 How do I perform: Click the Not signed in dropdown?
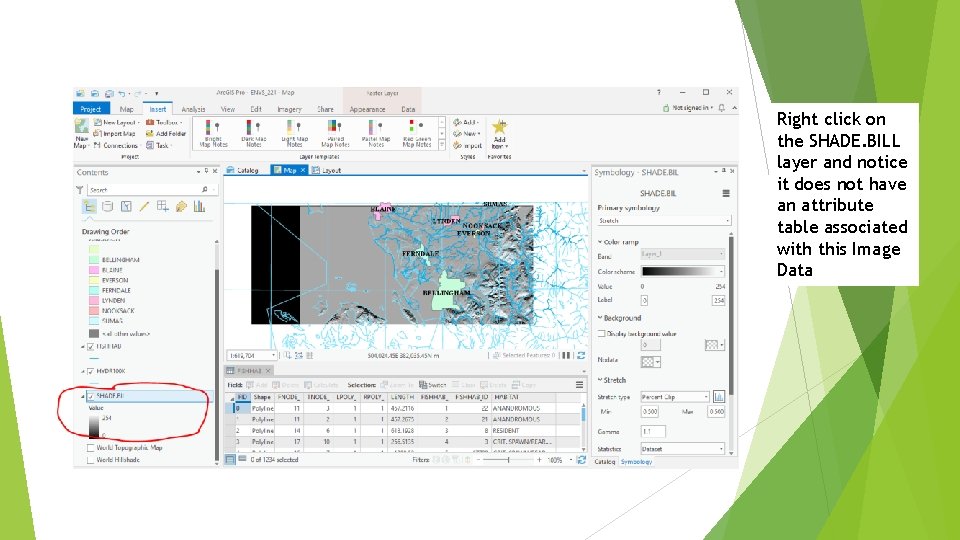[688, 108]
